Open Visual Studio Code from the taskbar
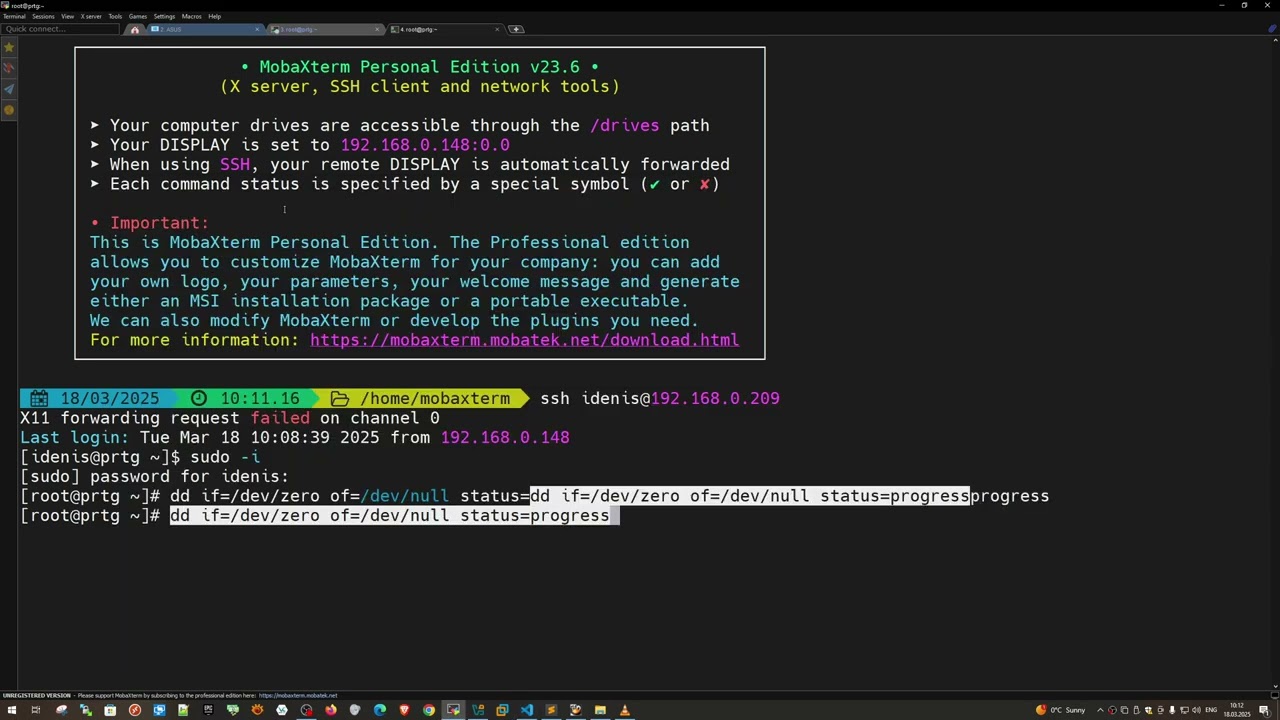 (x=527, y=710)
